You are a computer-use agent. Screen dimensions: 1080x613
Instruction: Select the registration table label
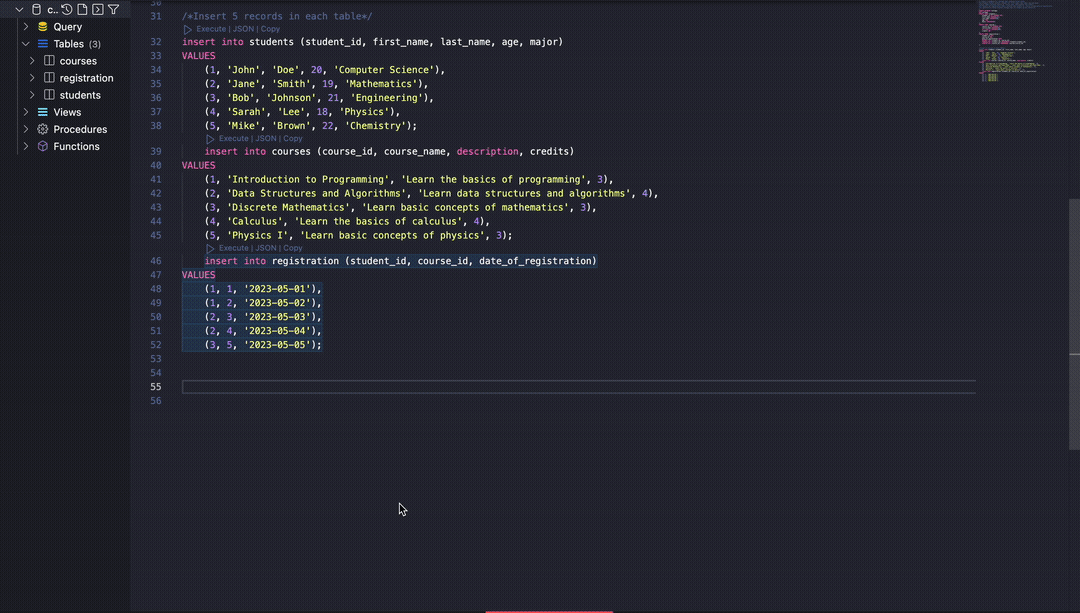pyautogui.click(x=86, y=78)
